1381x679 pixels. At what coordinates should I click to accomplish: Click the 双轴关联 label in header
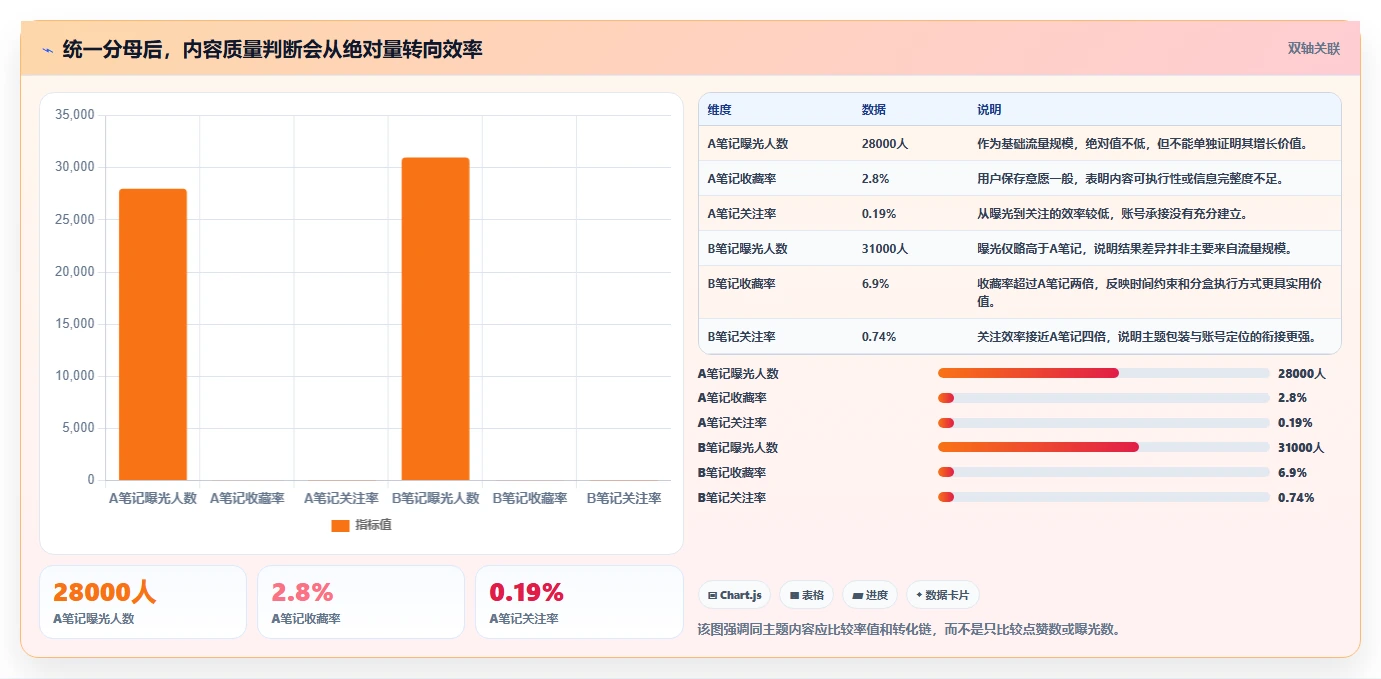tap(1313, 49)
